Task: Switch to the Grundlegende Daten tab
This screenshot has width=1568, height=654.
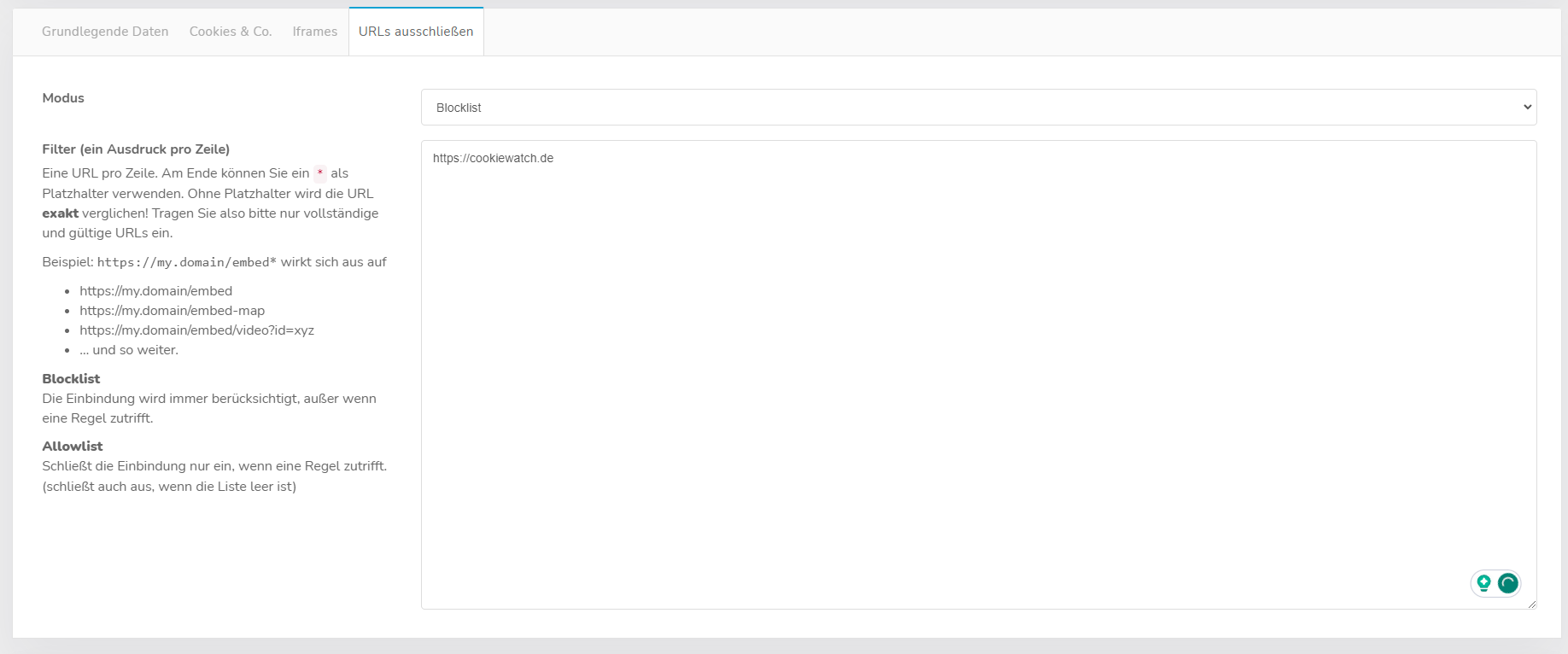Action: (105, 32)
